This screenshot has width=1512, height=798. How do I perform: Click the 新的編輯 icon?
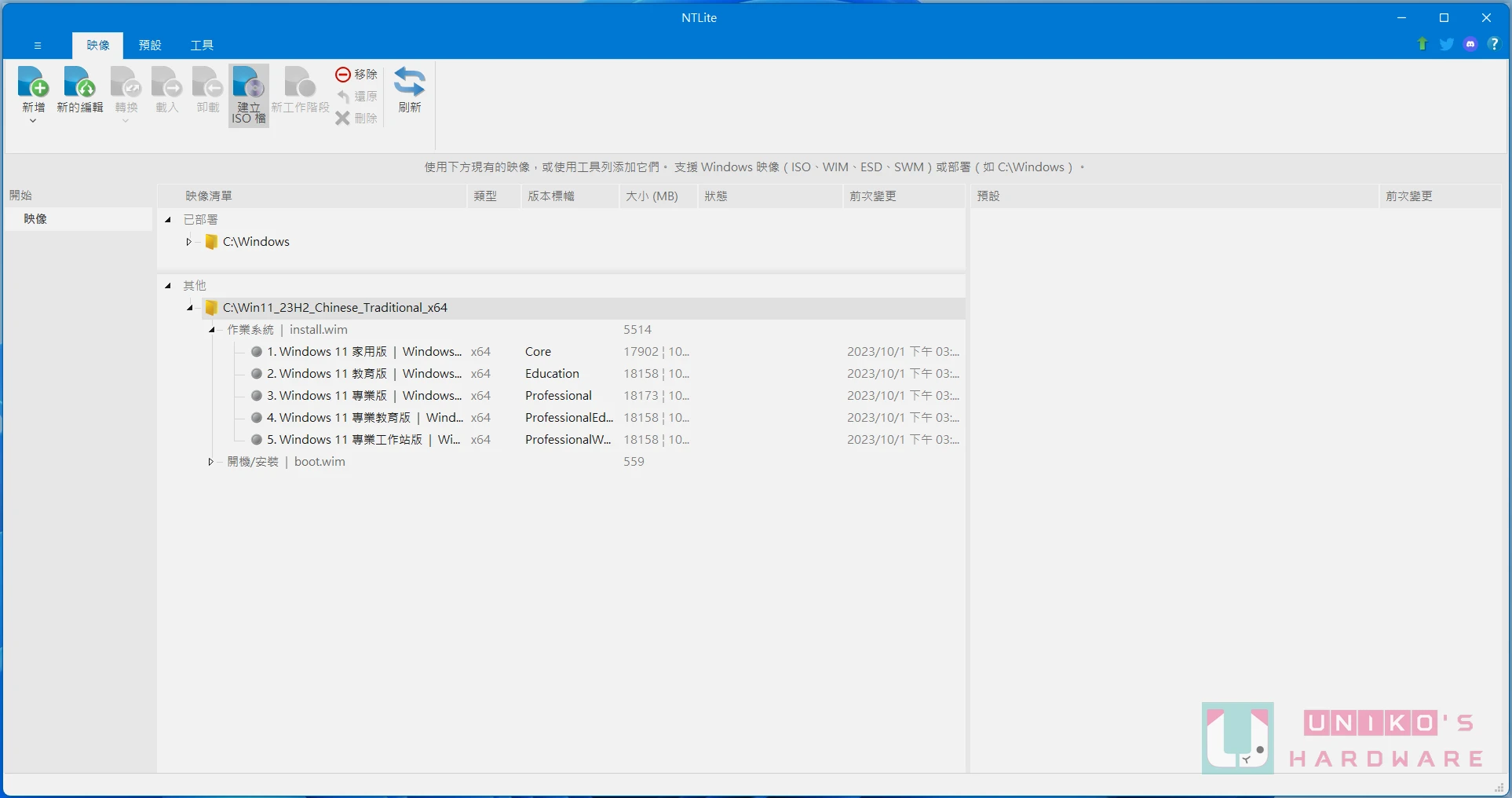click(x=79, y=83)
